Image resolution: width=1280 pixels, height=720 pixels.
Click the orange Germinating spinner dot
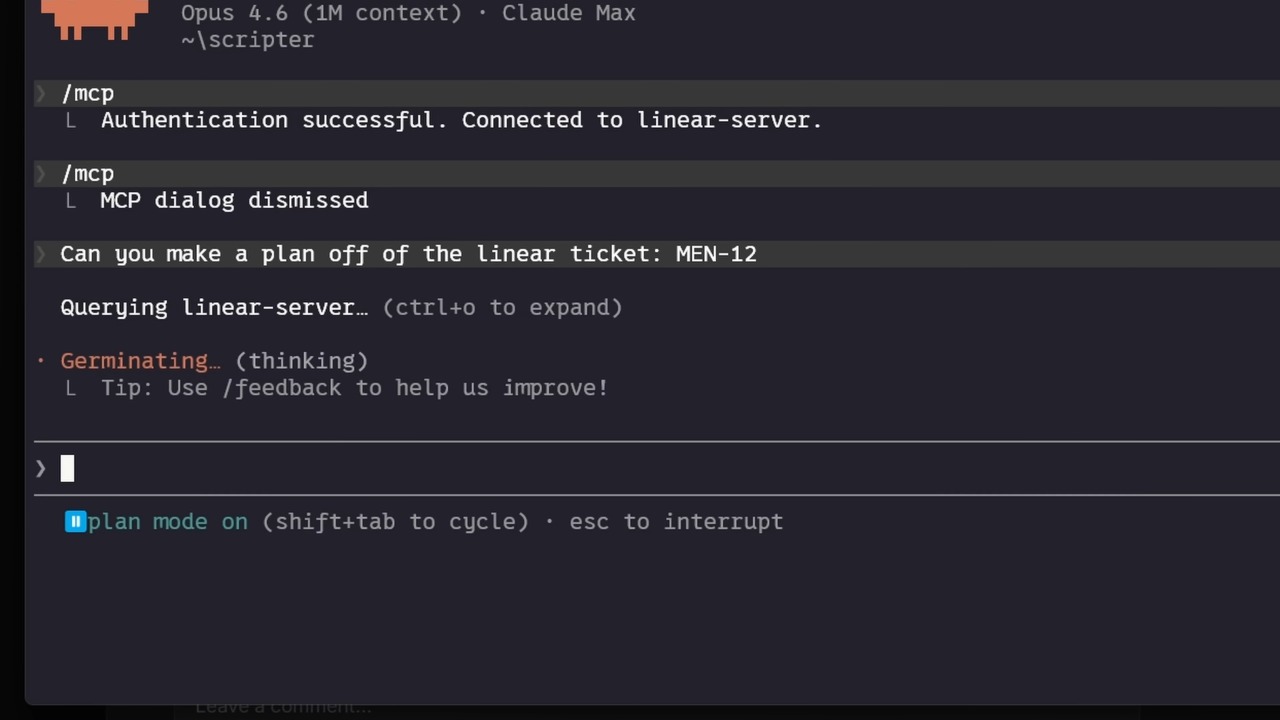(x=41, y=361)
